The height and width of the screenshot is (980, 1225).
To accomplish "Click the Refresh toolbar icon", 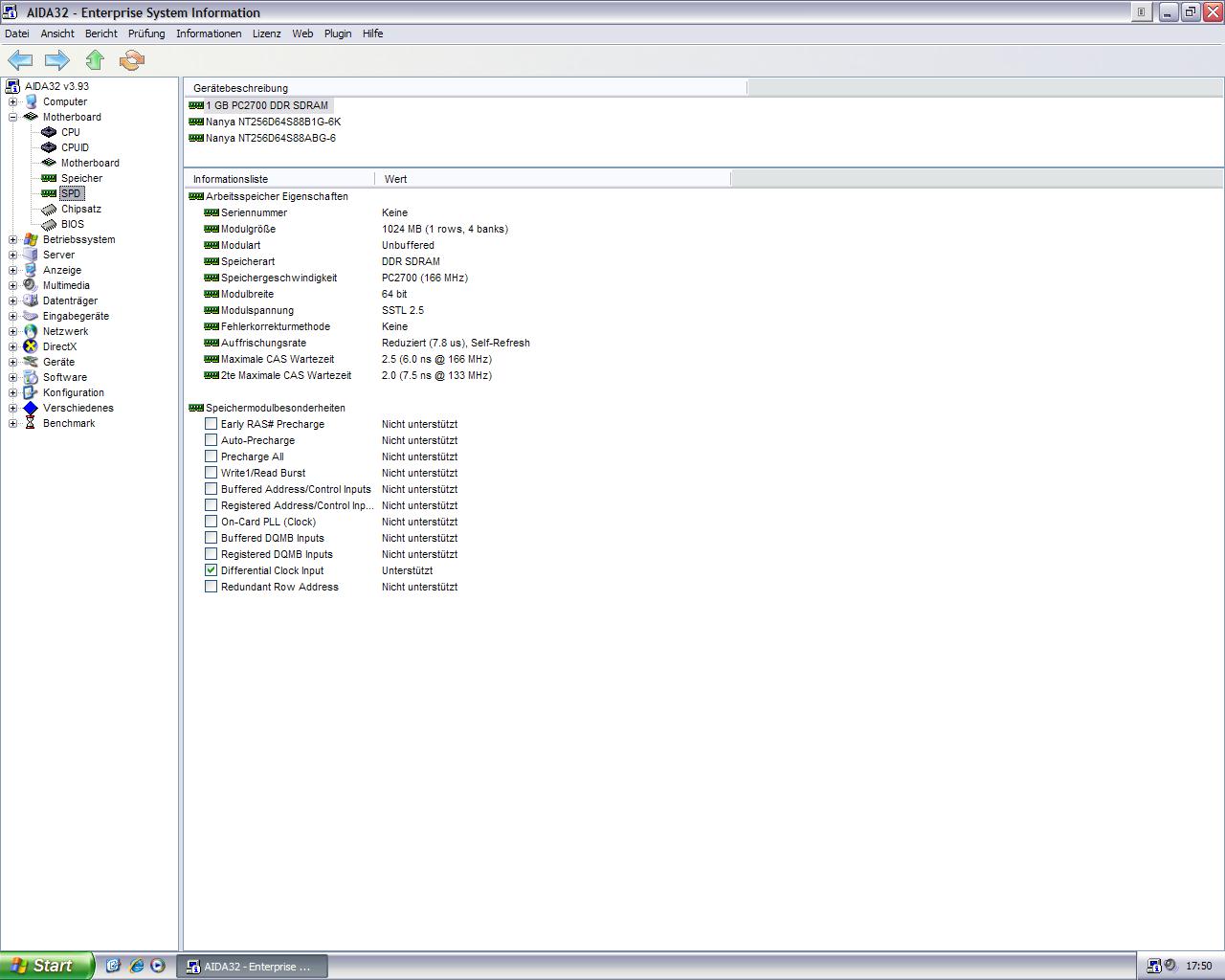I will (132, 60).
